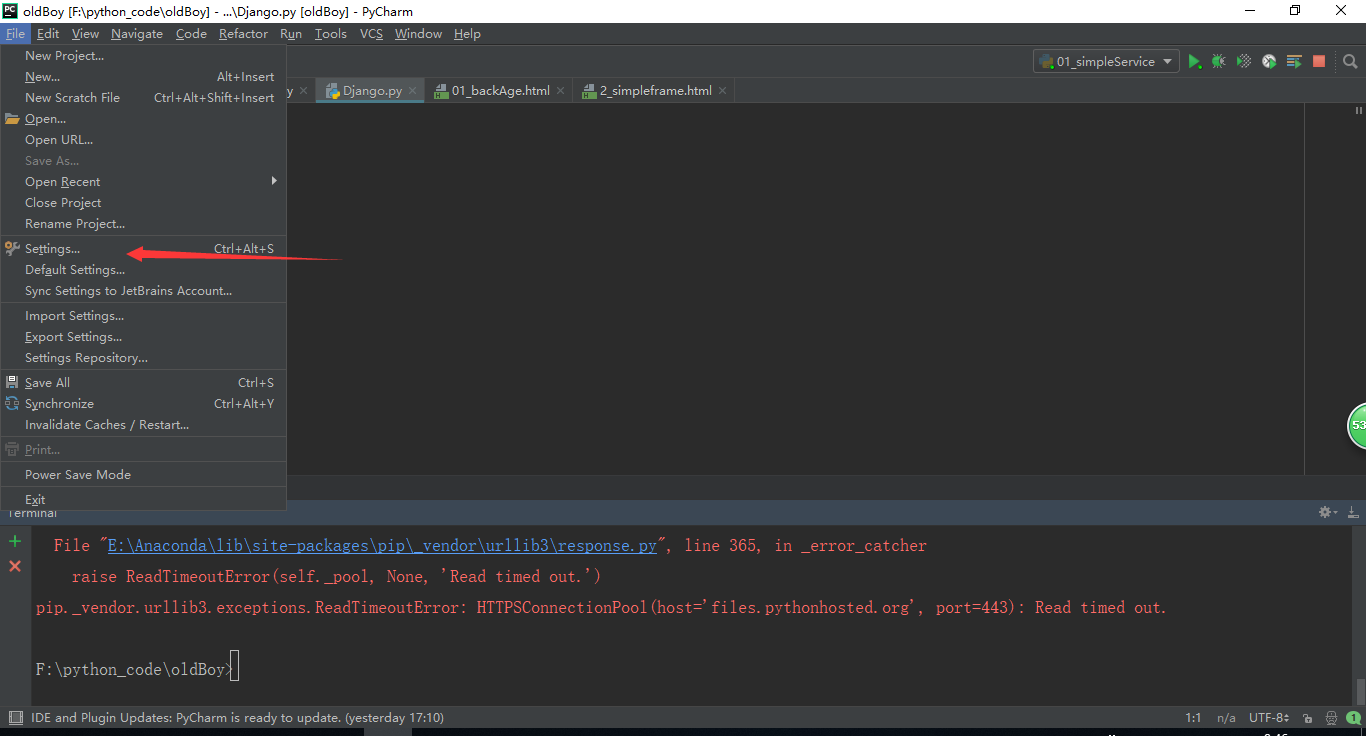
Task: Add a new terminal session (green plus)
Action: [15, 542]
